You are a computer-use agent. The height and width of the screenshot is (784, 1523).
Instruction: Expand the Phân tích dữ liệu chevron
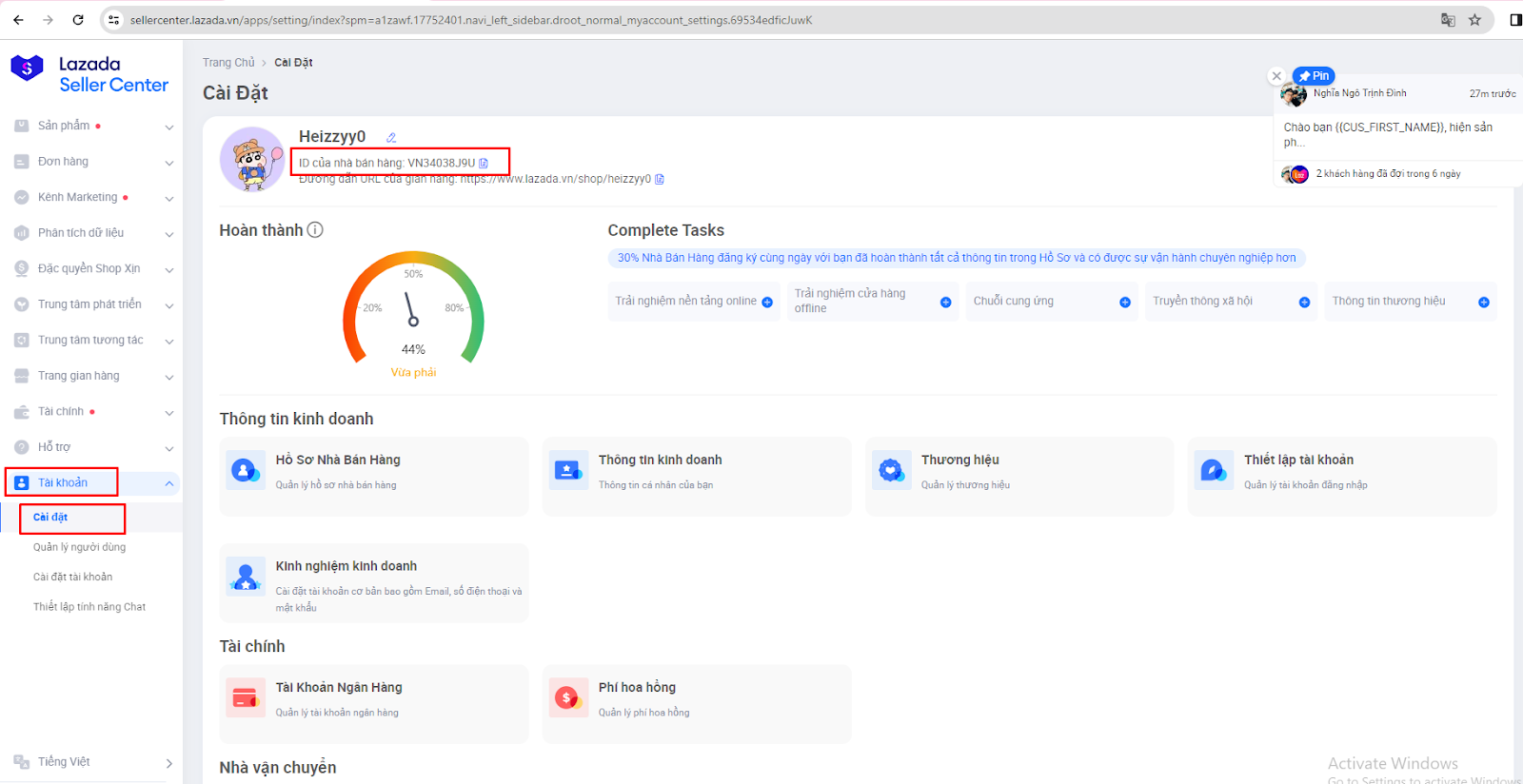click(x=169, y=234)
